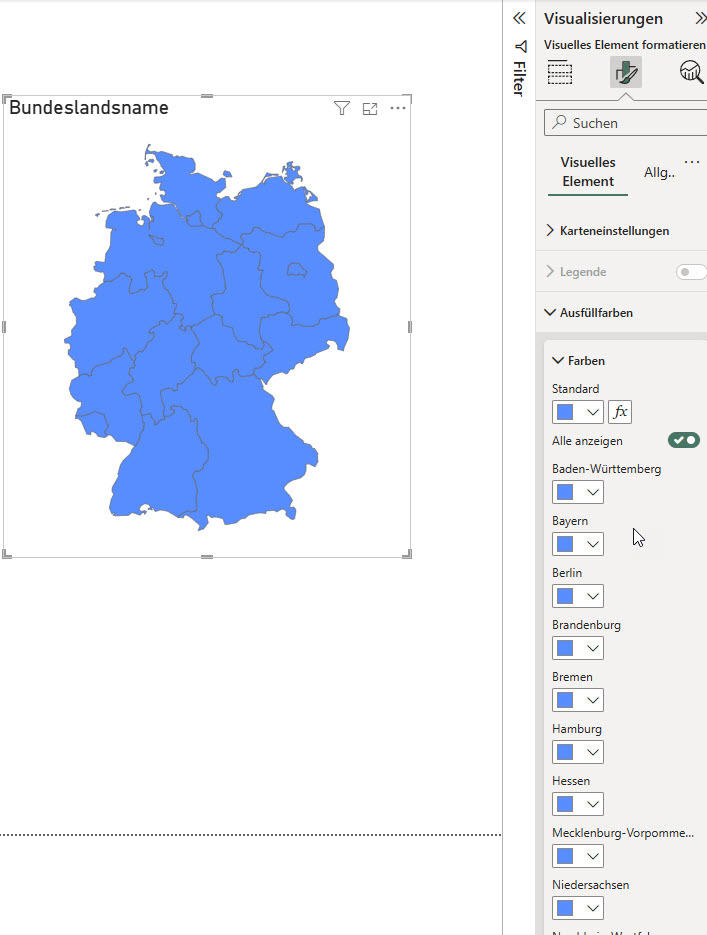The image size is (707, 935).
Task: Collapse the Filter pane with double chevron
Action: [519, 18]
